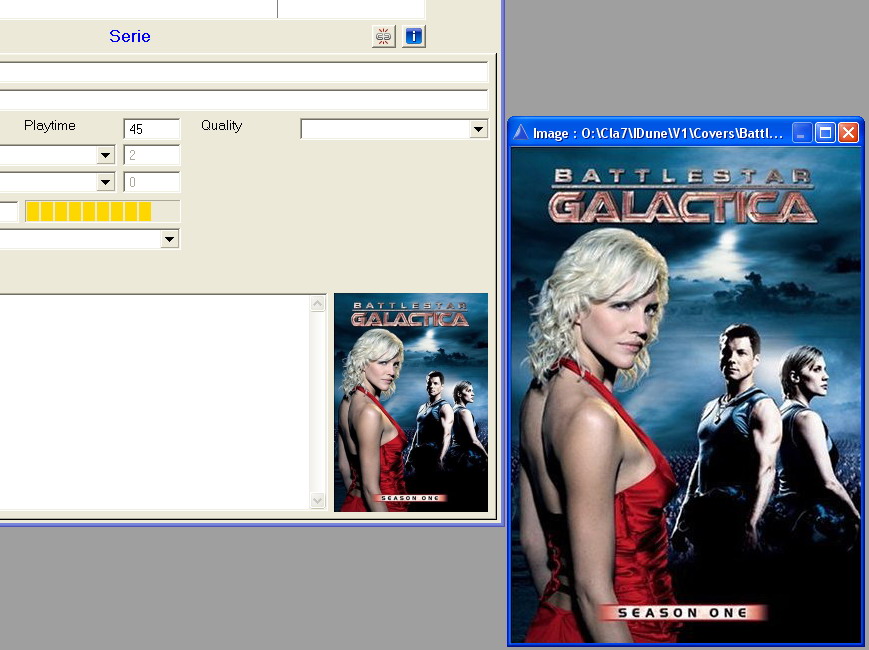This screenshot has width=869, height=650.
Task: Open the dropdown below the rating bar
Action: click(170, 239)
